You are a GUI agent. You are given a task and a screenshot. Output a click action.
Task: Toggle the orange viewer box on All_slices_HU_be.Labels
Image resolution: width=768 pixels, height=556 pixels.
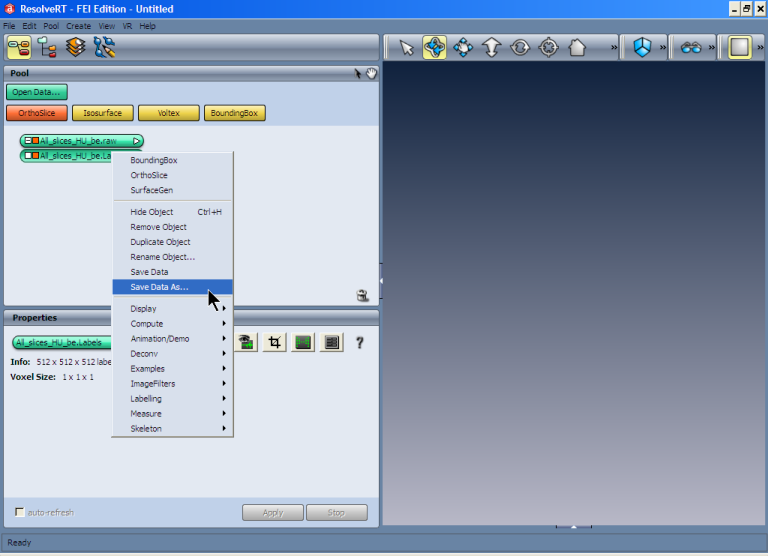tap(35, 156)
